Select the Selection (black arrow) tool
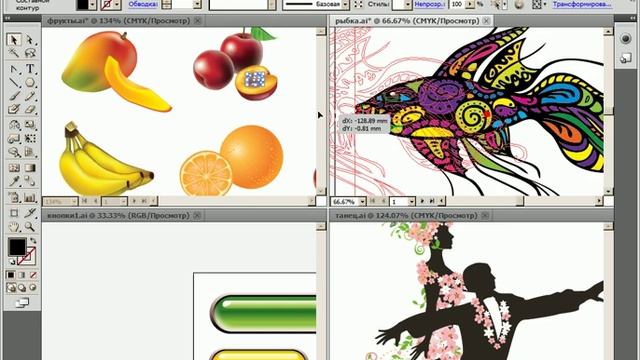Image resolution: width=640 pixels, height=360 pixels. [x=14, y=40]
